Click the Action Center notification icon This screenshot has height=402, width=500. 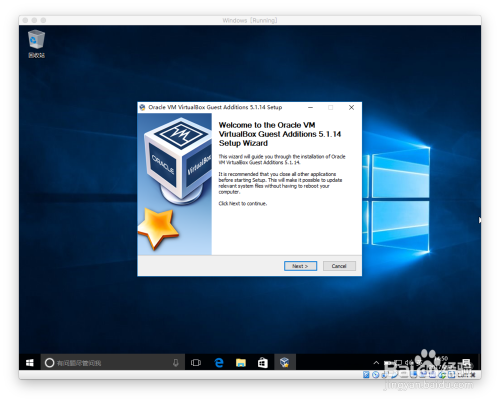467,363
